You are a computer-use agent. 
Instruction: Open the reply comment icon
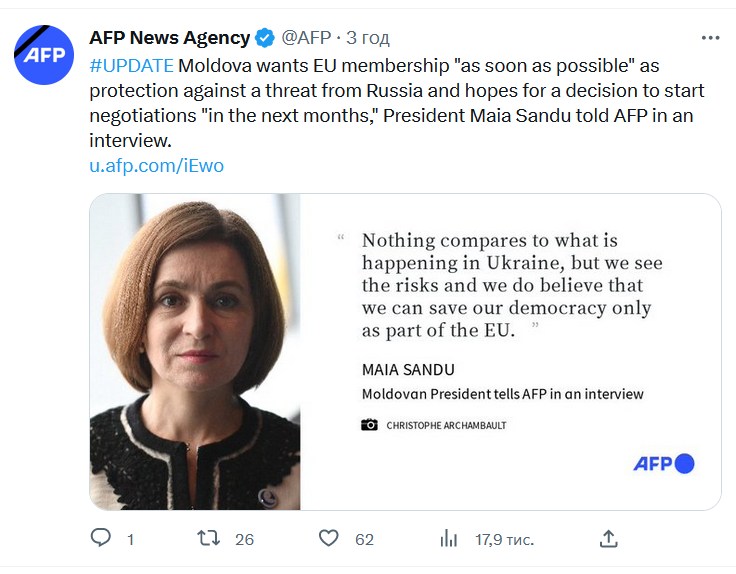[x=100, y=538]
